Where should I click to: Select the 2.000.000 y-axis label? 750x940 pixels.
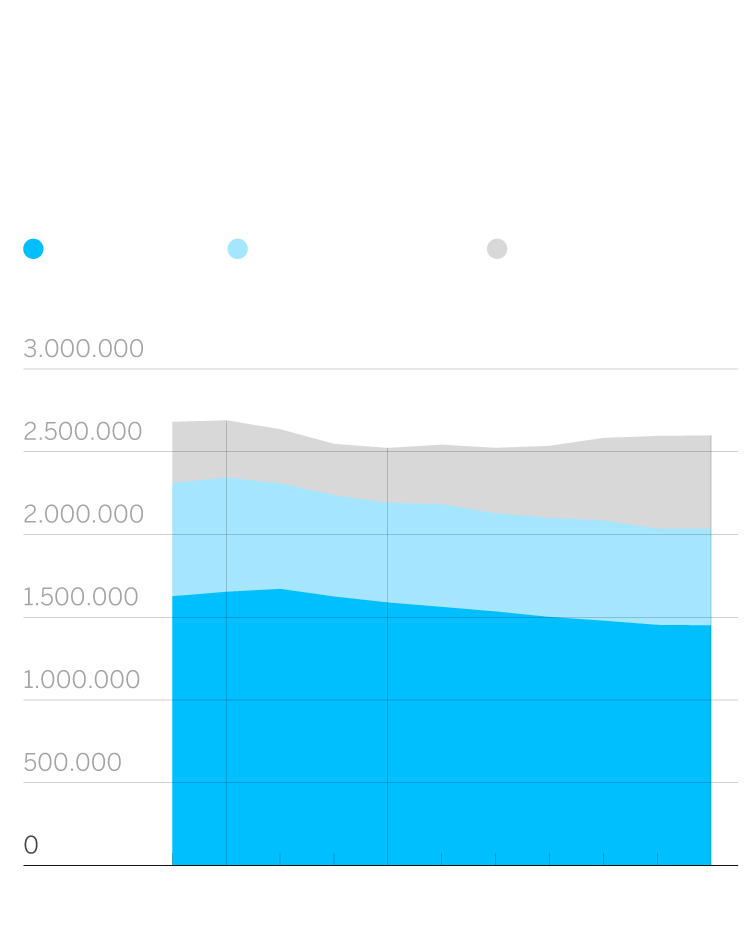pos(84,515)
